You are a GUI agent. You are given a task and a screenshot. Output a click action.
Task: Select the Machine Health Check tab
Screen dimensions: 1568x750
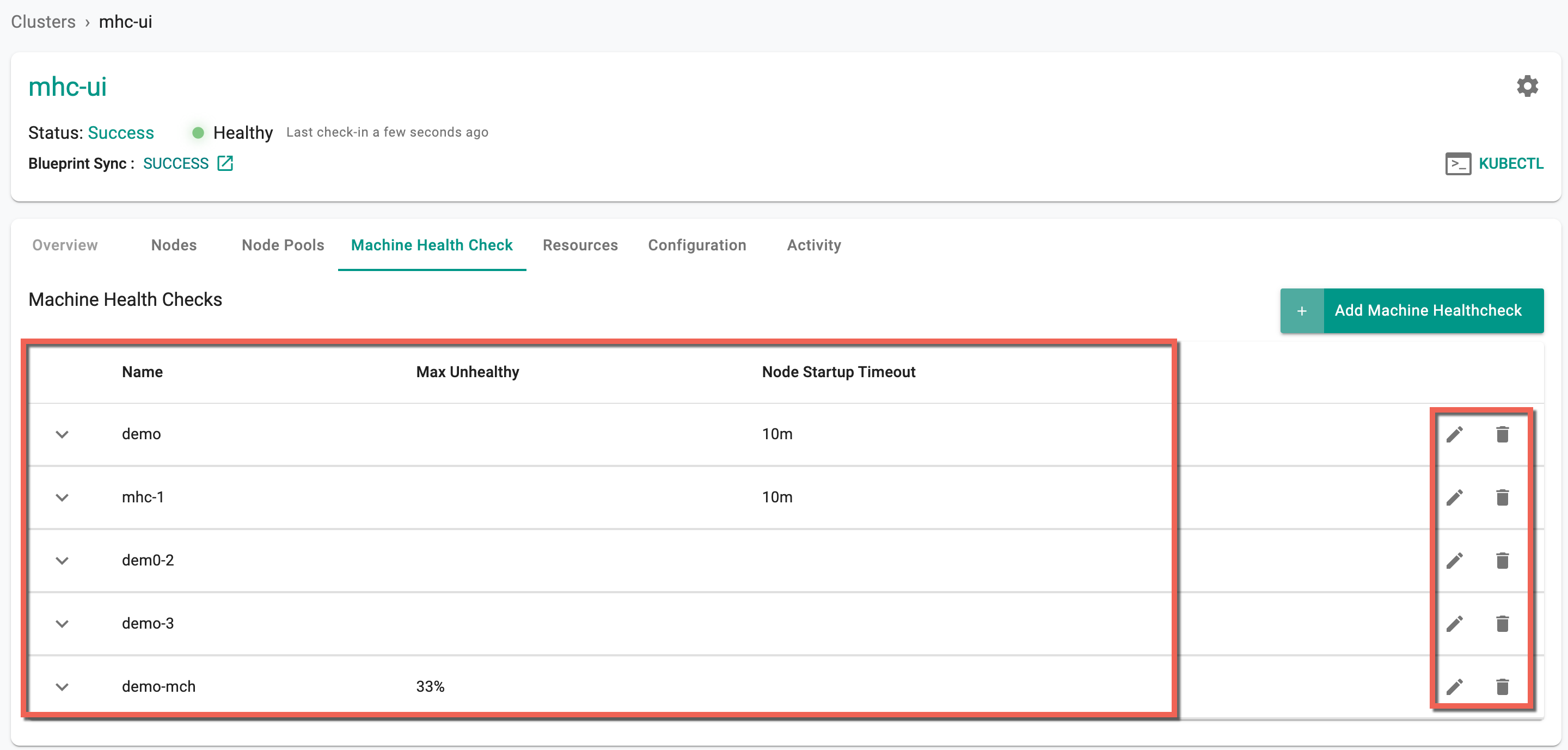click(x=432, y=245)
